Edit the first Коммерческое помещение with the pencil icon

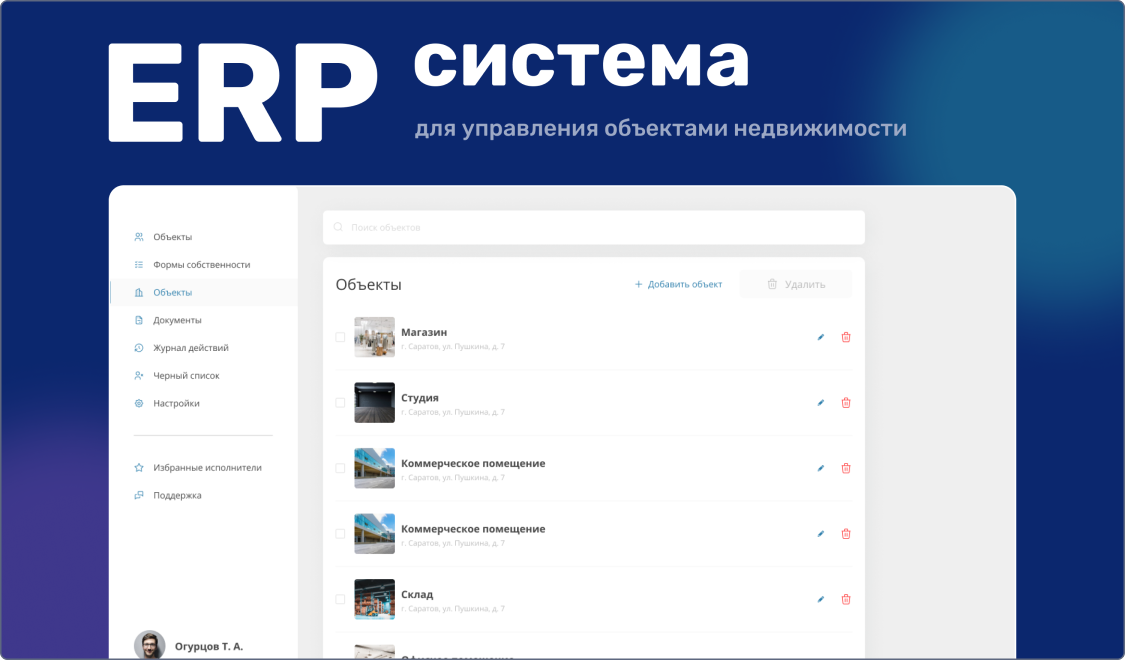pyautogui.click(x=821, y=468)
